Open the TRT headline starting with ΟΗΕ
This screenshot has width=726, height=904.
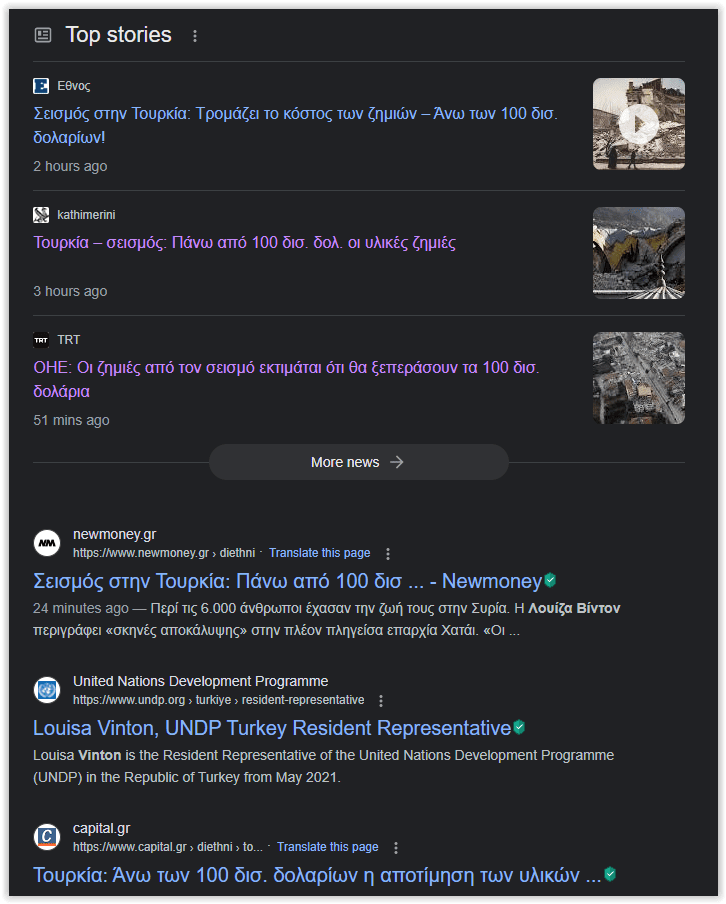click(x=286, y=379)
